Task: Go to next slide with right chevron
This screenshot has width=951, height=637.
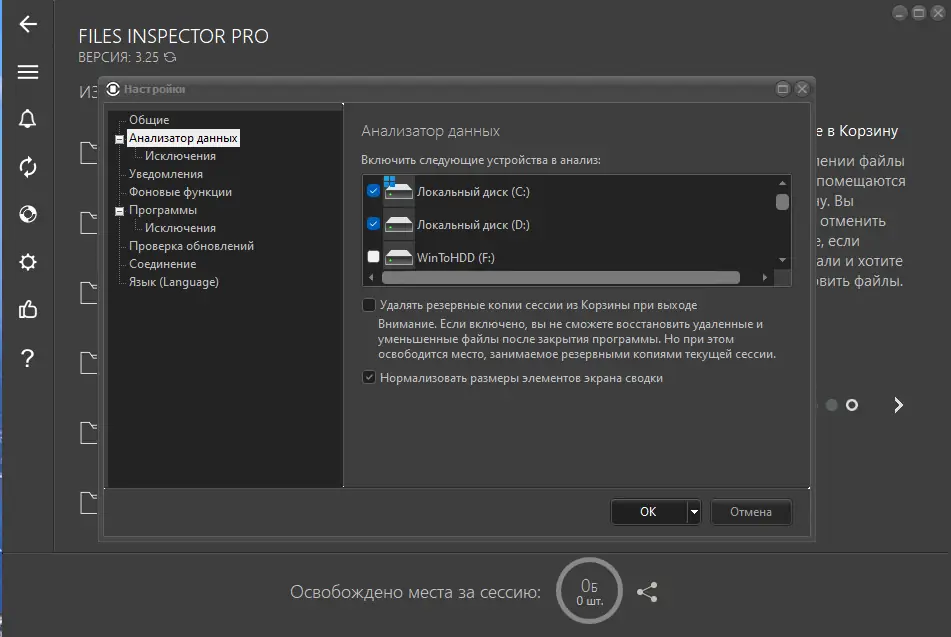Action: click(x=898, y=405)
